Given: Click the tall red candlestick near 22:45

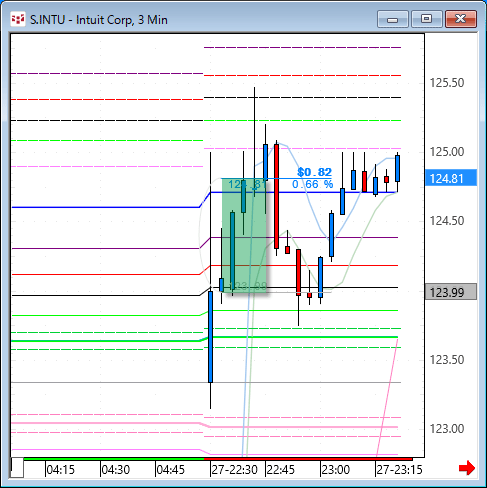Looking at the screenshot, I should tap(276, 197).
